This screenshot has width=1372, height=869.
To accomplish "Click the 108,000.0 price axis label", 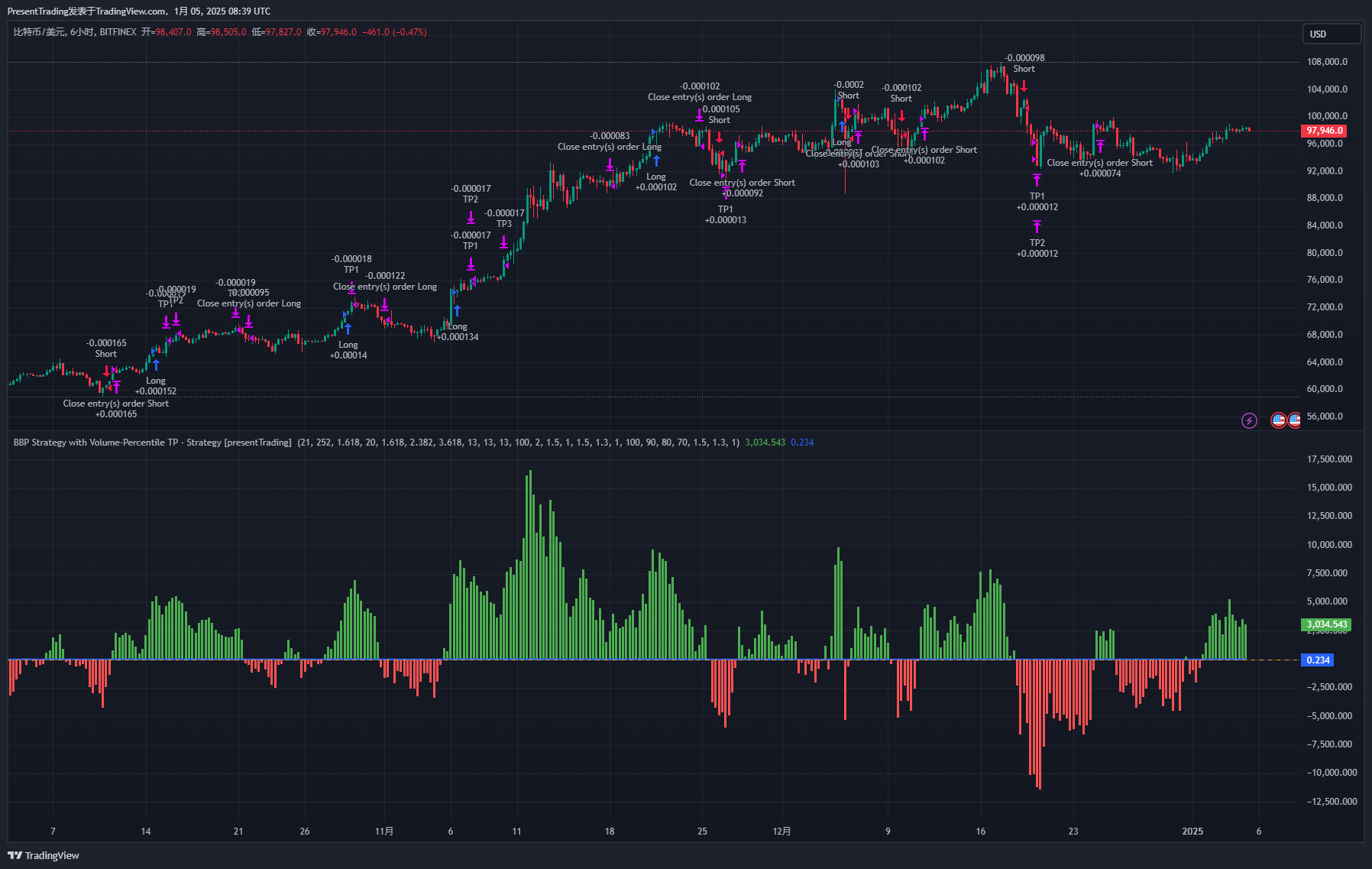I will click(1327, 62).
